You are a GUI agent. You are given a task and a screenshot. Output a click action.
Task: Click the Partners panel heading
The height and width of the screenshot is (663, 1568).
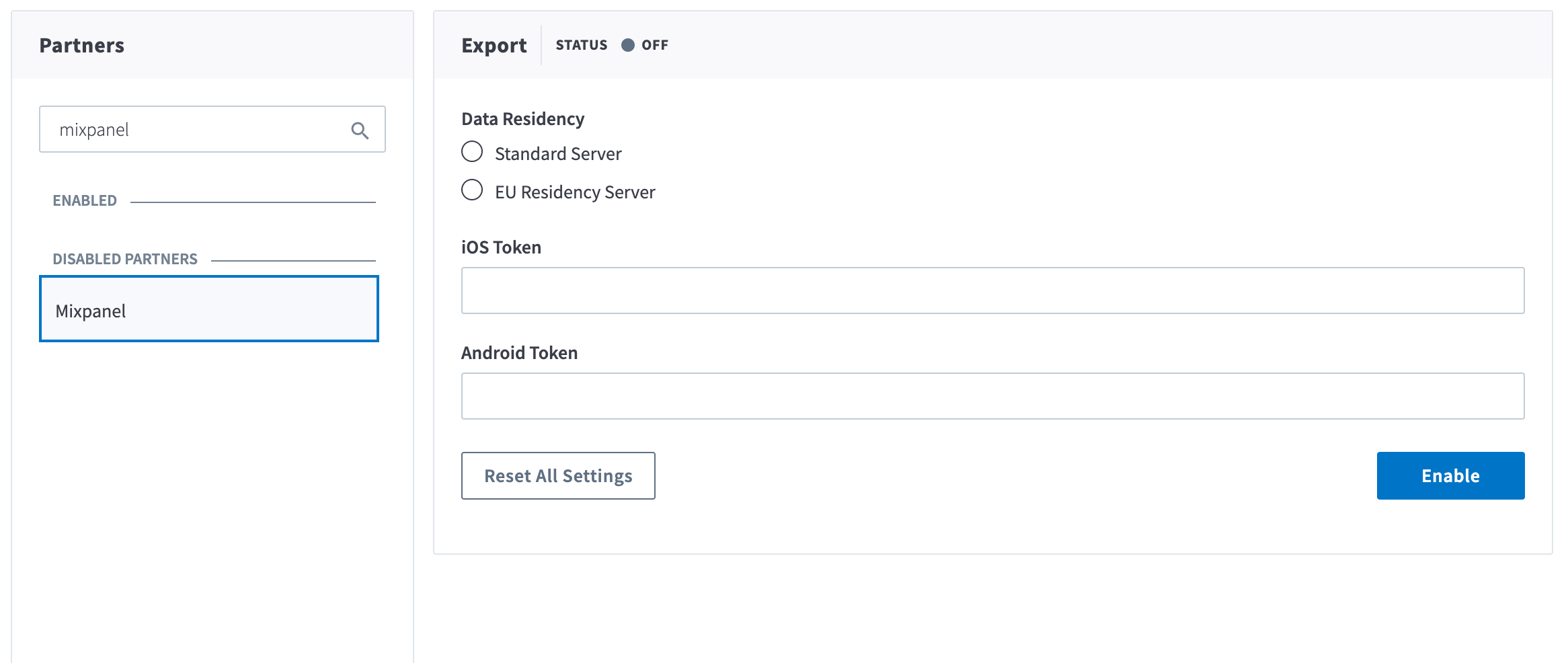(x=82, y=45)
